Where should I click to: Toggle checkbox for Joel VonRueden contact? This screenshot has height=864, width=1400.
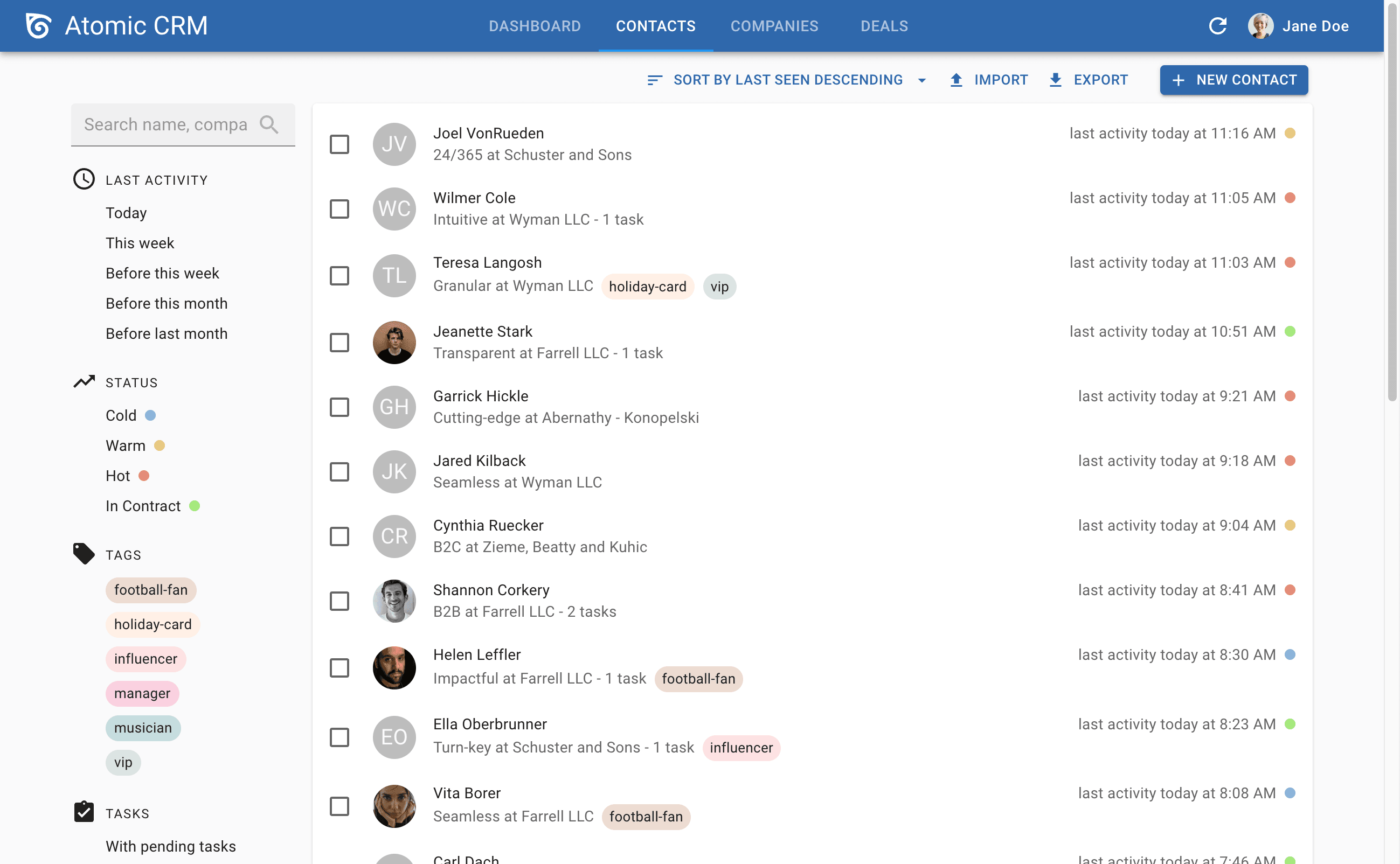point(340,143)
